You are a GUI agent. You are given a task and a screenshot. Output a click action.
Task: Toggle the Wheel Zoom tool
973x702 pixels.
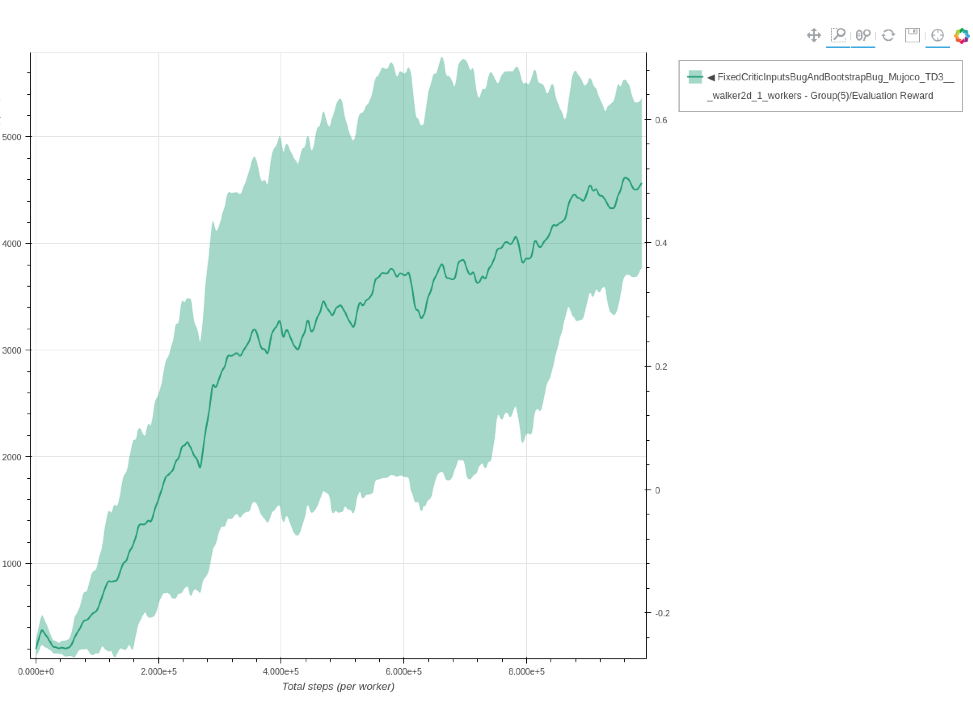tap(863, 35)
